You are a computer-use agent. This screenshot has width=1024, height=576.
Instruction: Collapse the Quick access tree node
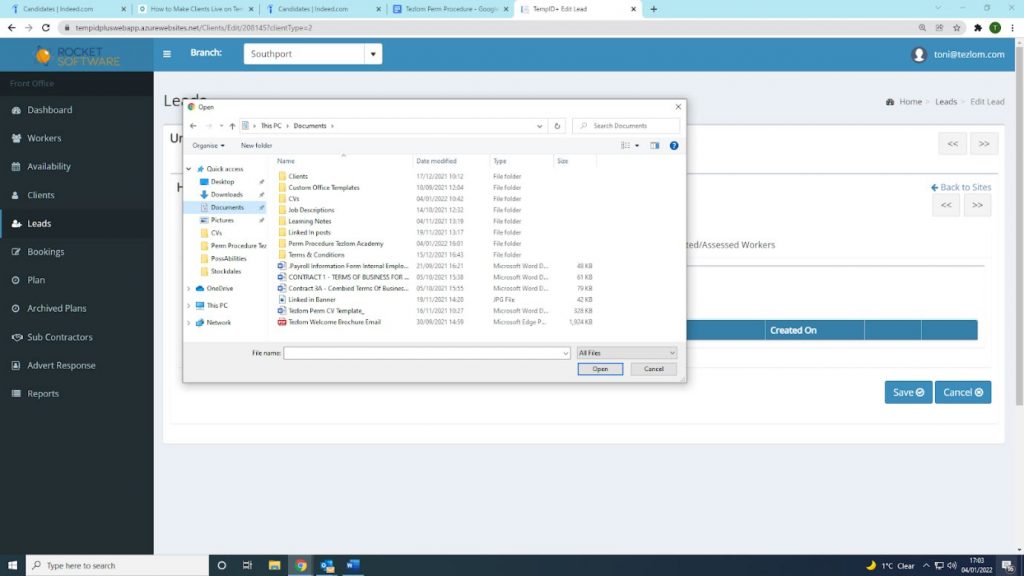click(x=188, y=169)
